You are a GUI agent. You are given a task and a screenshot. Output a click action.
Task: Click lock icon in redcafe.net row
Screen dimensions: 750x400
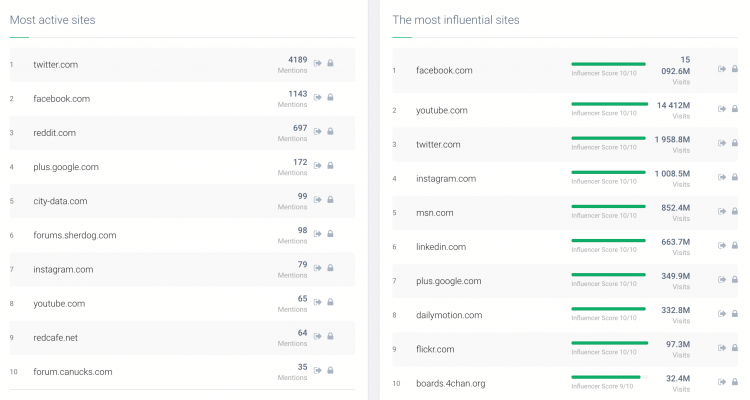330,336
